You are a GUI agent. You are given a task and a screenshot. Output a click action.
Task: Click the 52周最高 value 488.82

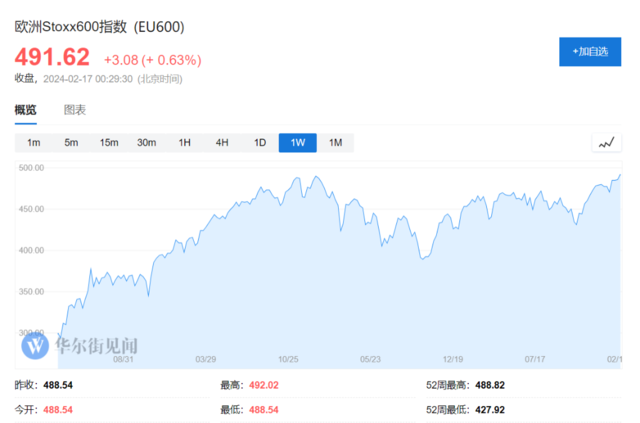490,385
